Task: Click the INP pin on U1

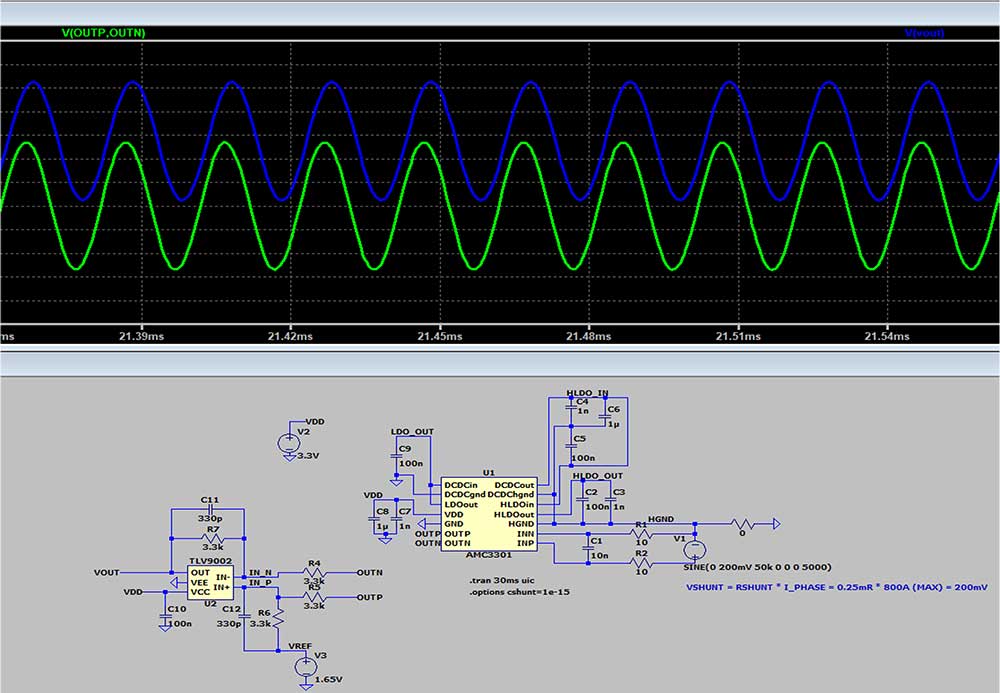Action: 526,543
